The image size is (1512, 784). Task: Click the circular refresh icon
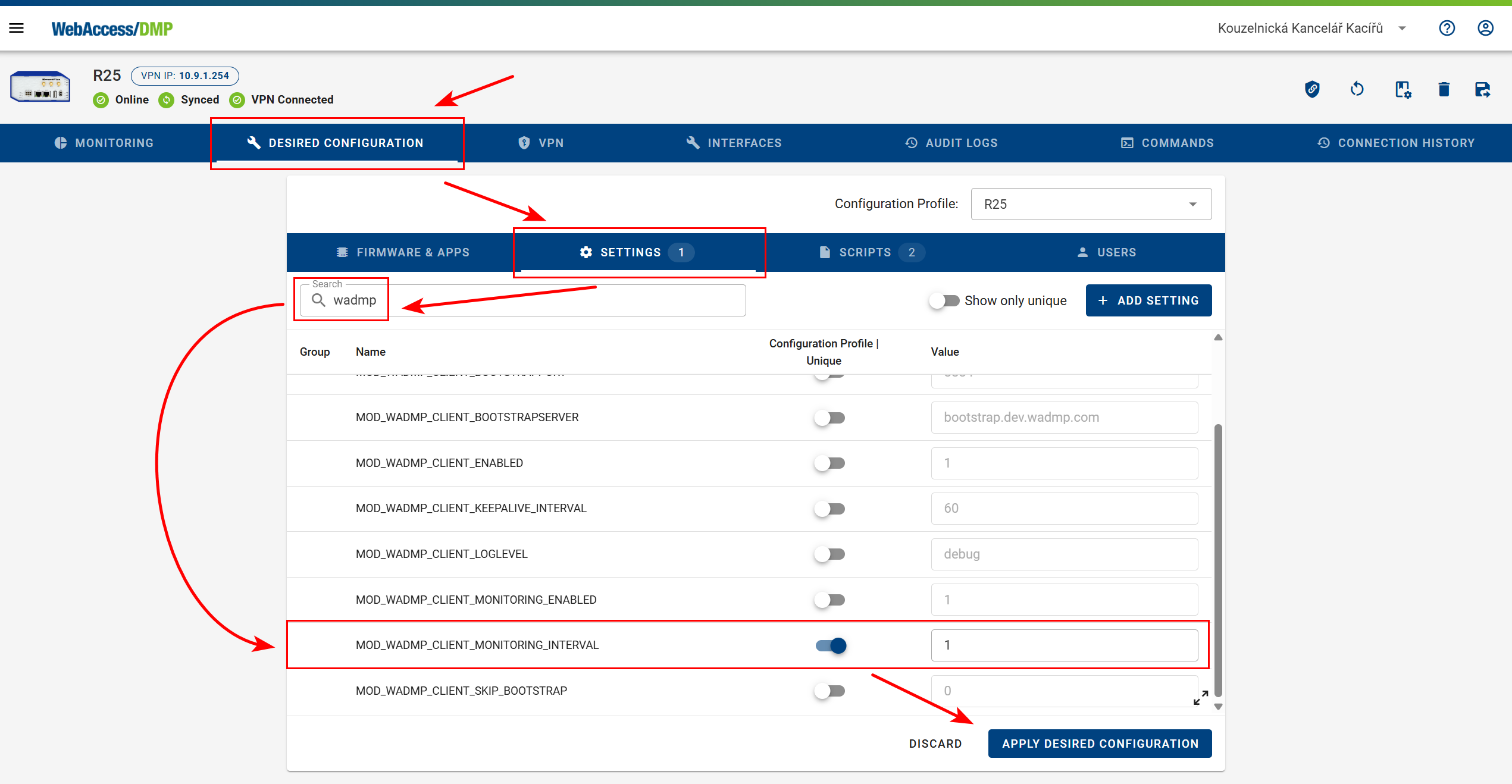tap(1357, 89)
